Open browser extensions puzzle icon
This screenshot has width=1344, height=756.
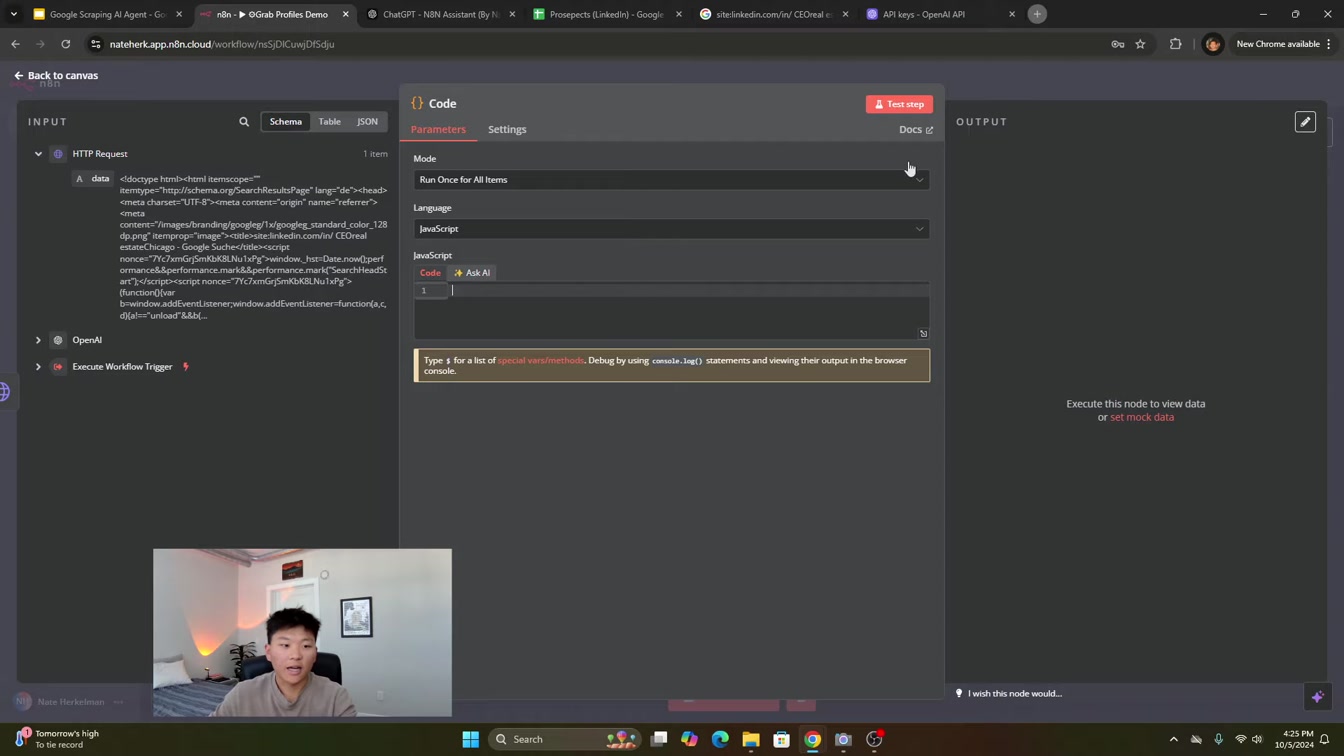[x=1176, y=44]
